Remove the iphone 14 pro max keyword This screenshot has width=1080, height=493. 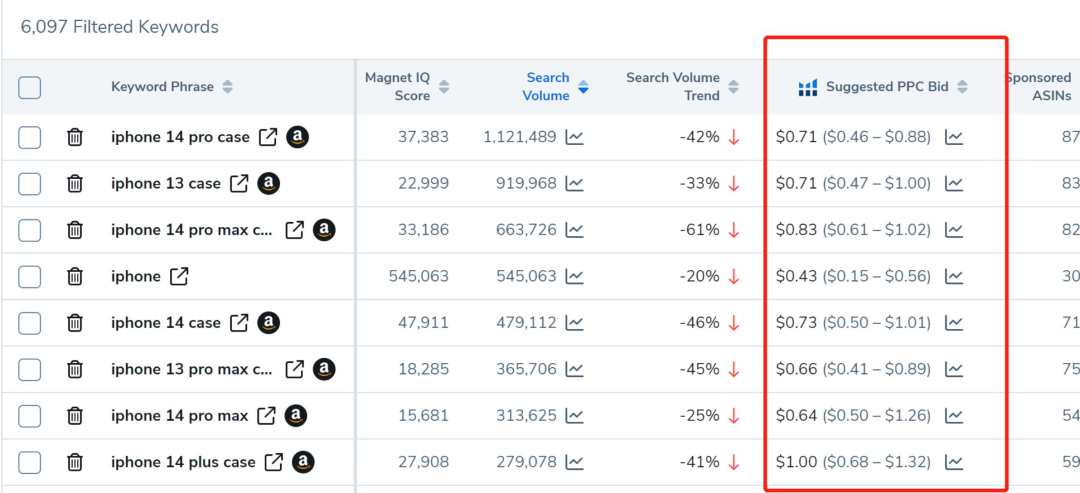point(74,415)
